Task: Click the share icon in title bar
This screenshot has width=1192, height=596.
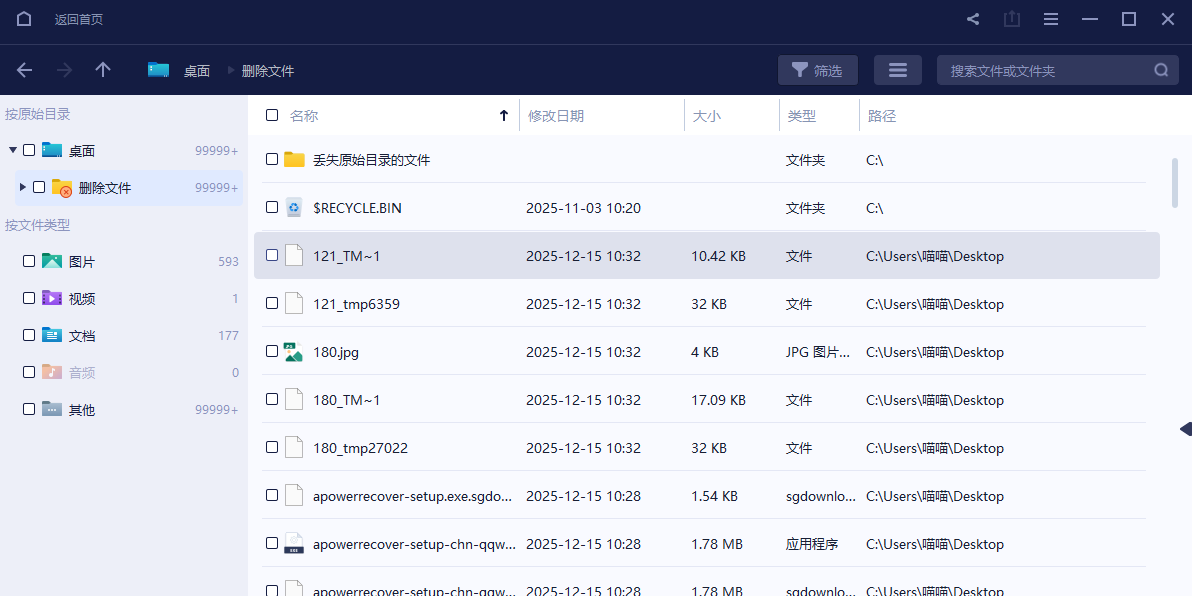Action: point(973,19)
